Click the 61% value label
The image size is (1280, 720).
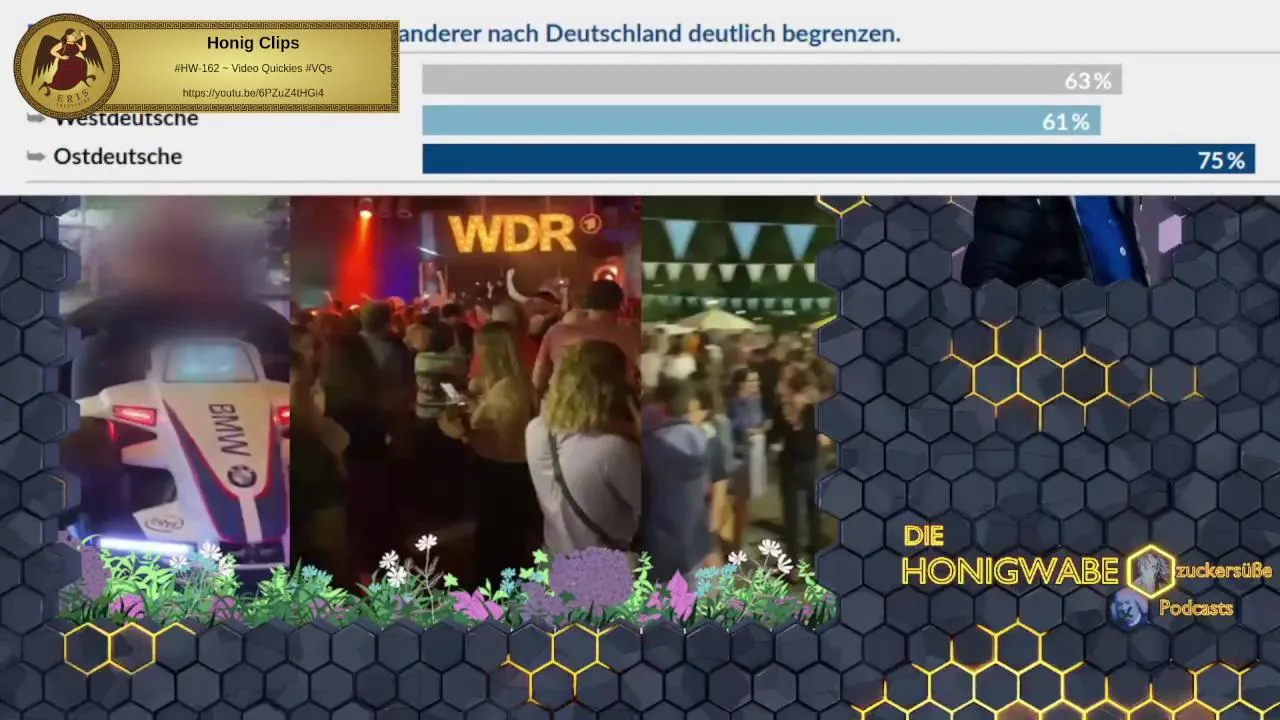pos(1066,122)
